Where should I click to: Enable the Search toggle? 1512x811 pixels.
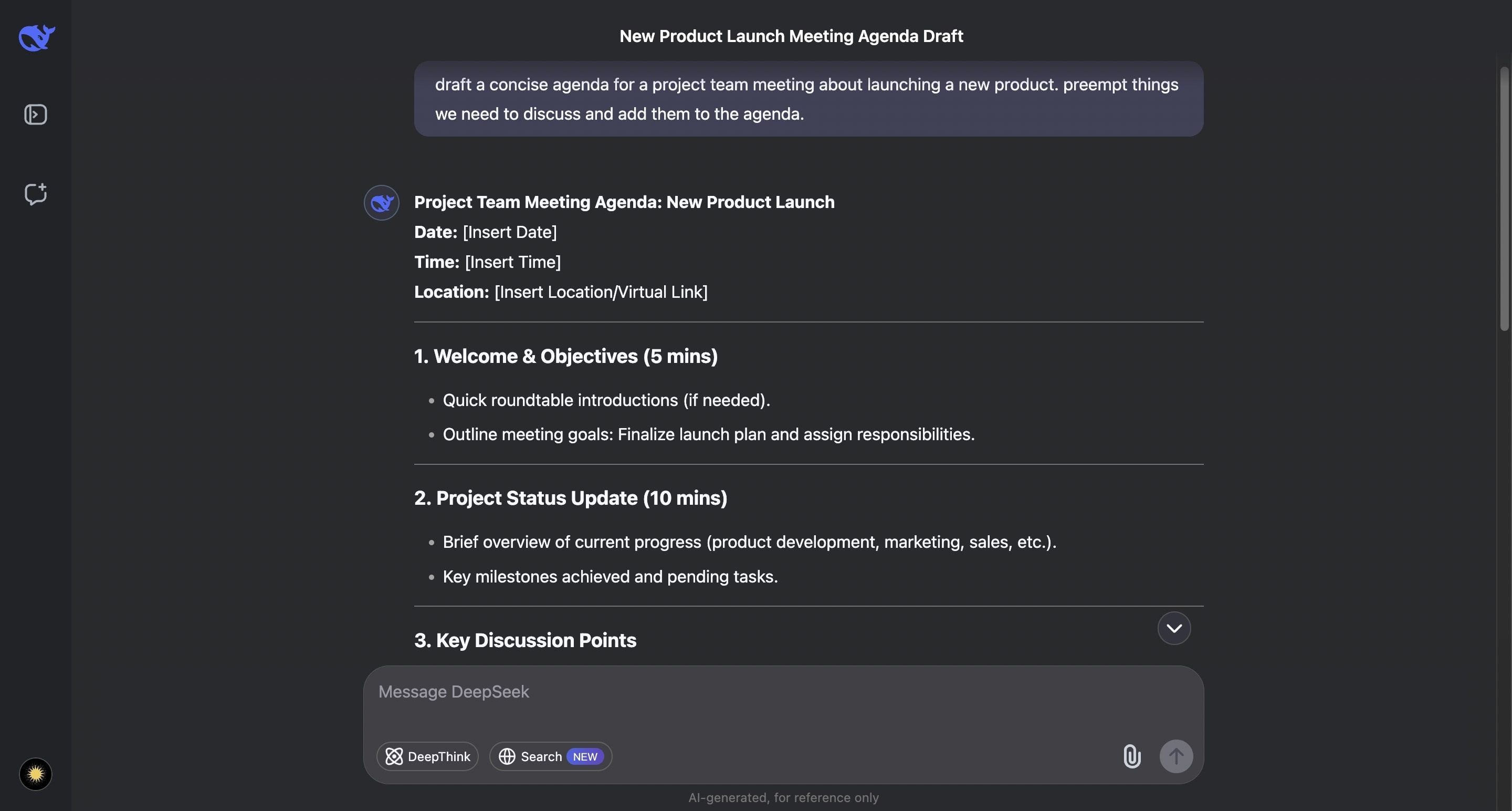point(540,756)
